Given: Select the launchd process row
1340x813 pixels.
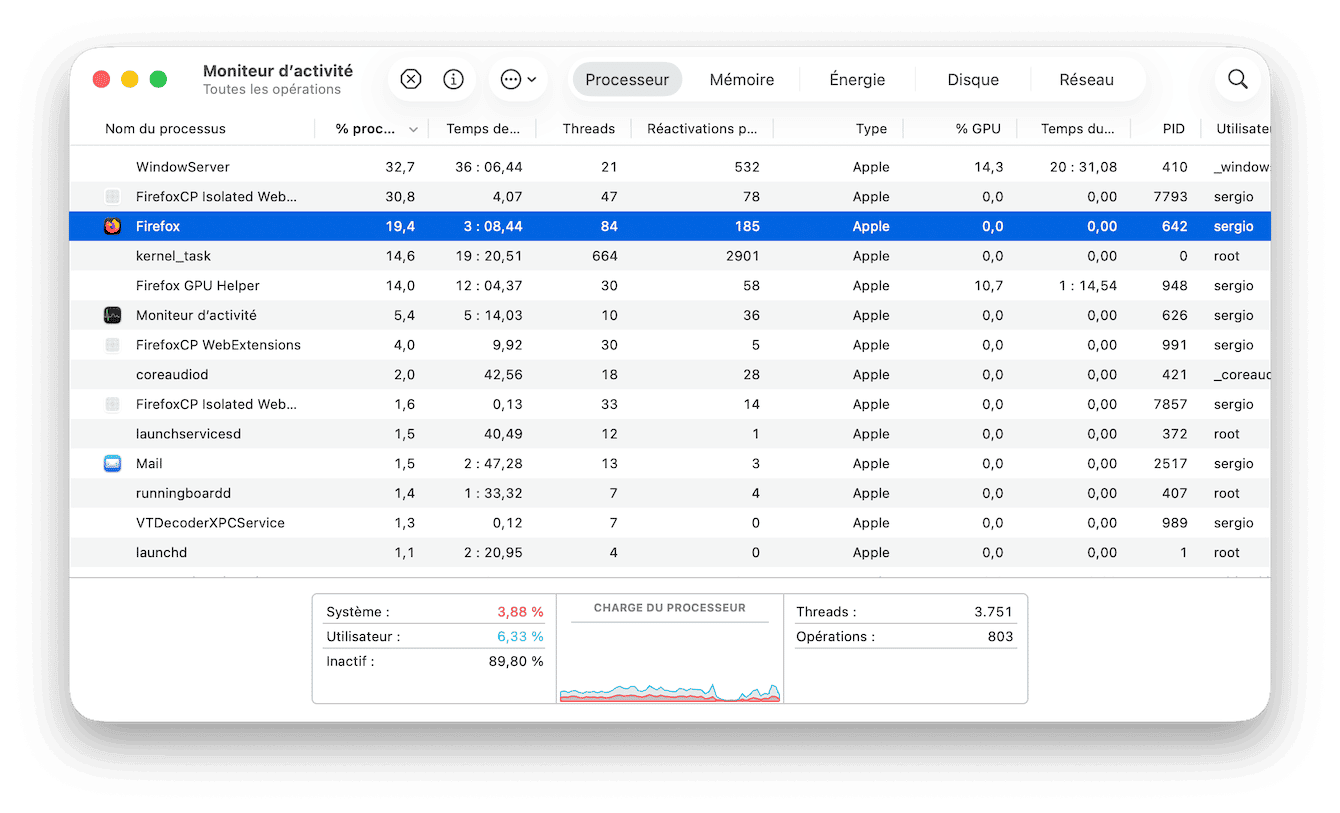Looking at the screenshot, I should (x=670, y=553).
